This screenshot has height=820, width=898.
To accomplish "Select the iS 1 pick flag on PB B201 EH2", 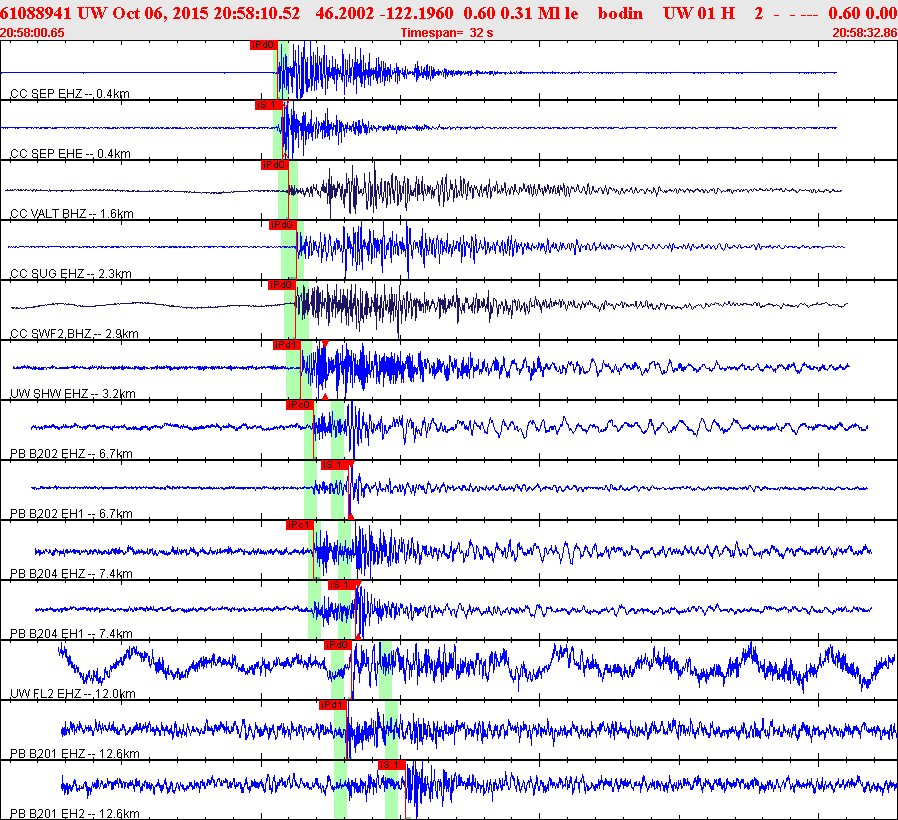I will tap(390, 765).
